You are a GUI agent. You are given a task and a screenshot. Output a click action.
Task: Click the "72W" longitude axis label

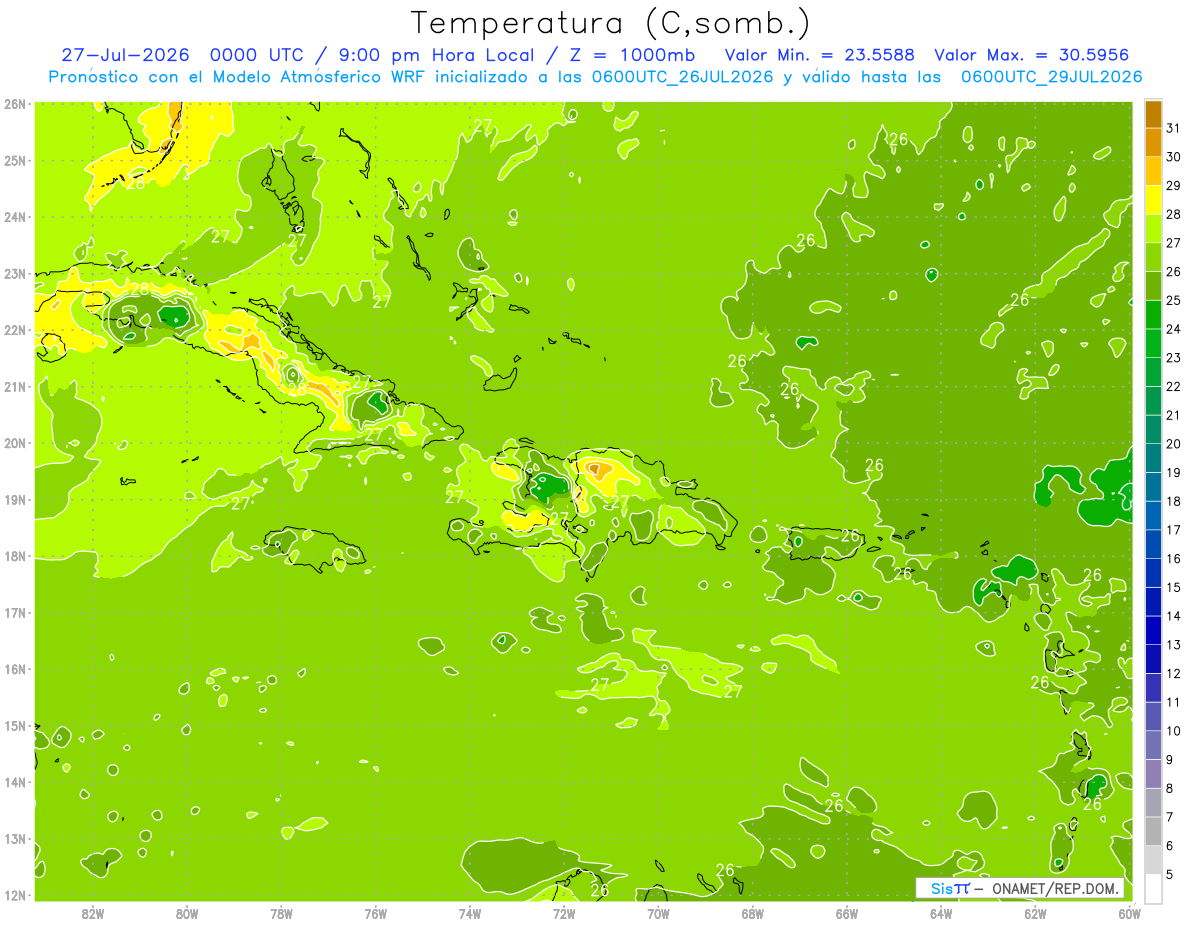click(x=564, y=913)
